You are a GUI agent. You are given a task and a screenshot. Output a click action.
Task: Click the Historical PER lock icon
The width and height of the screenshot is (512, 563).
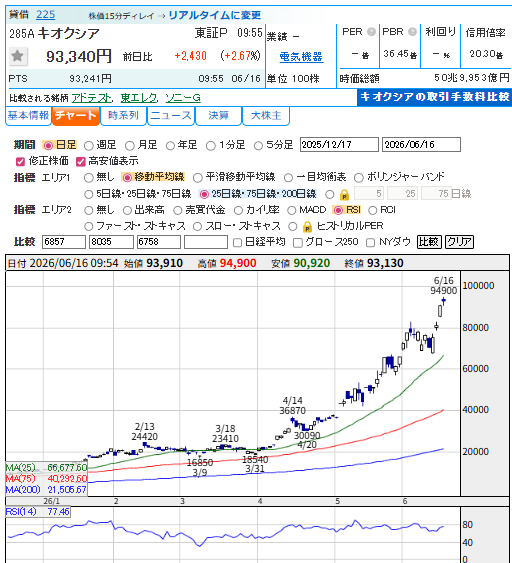pos(307,227)
